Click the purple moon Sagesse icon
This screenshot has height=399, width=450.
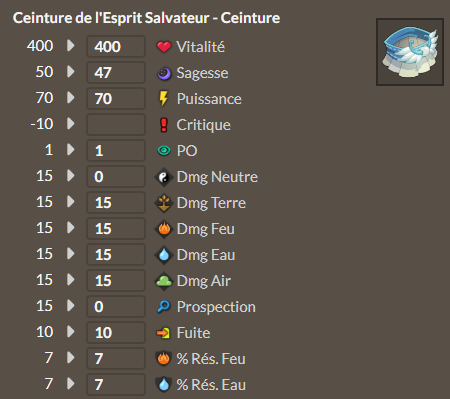pos(164,73)
